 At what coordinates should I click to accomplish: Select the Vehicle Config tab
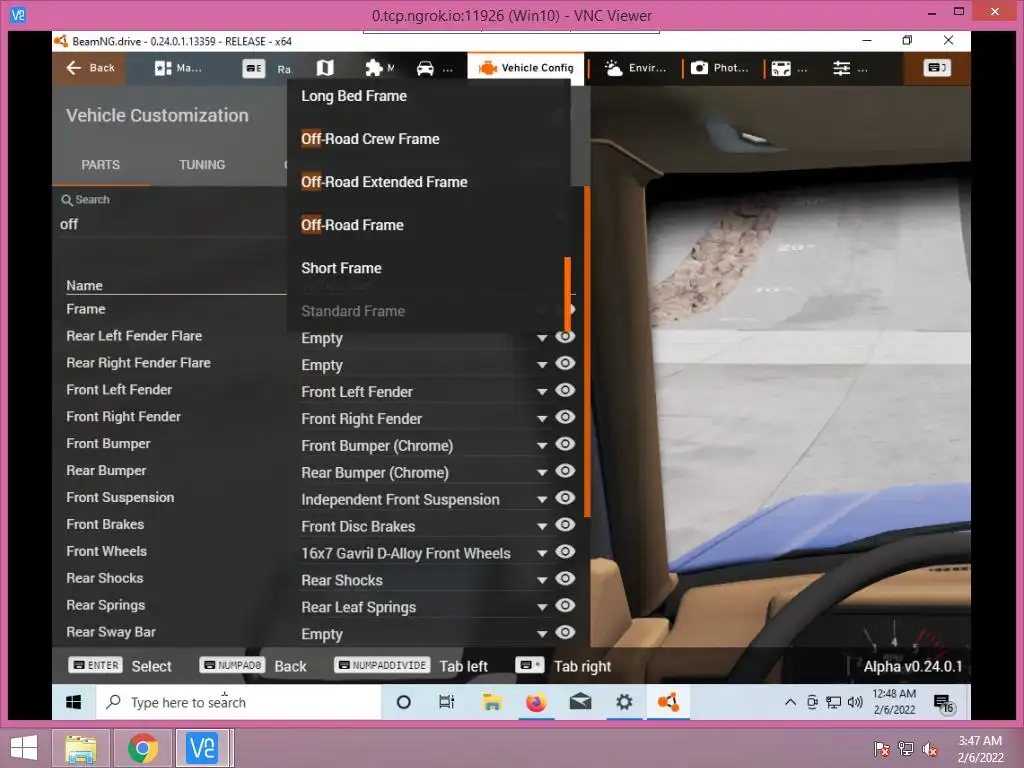(526, 68)
